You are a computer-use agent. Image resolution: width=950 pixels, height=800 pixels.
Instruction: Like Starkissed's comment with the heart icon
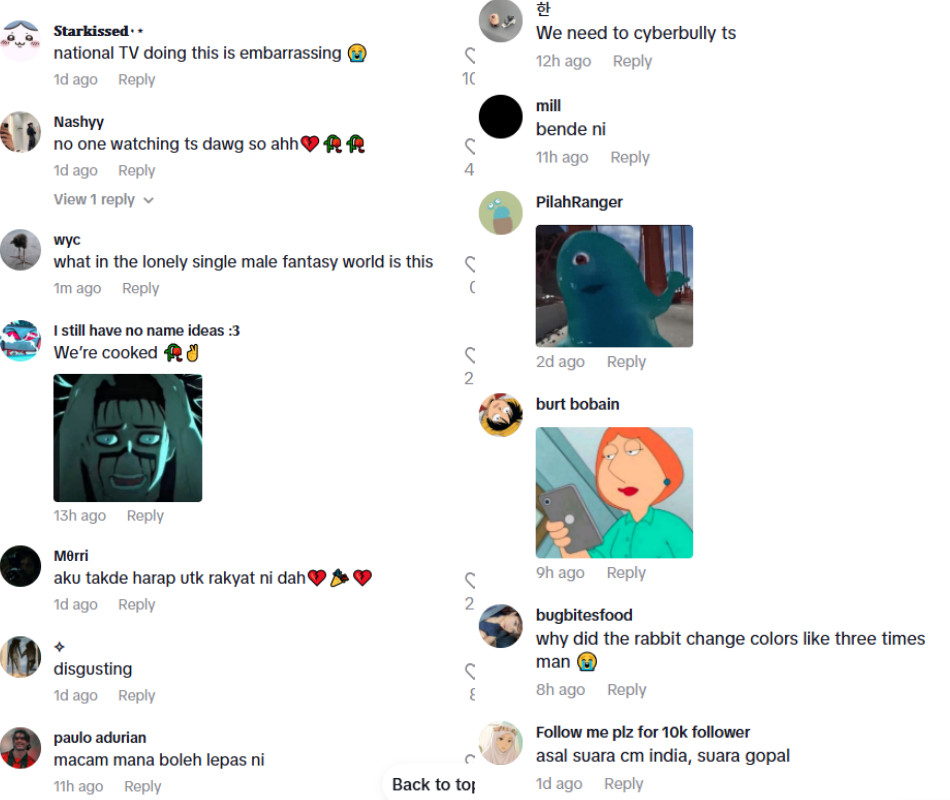(470, 55)
